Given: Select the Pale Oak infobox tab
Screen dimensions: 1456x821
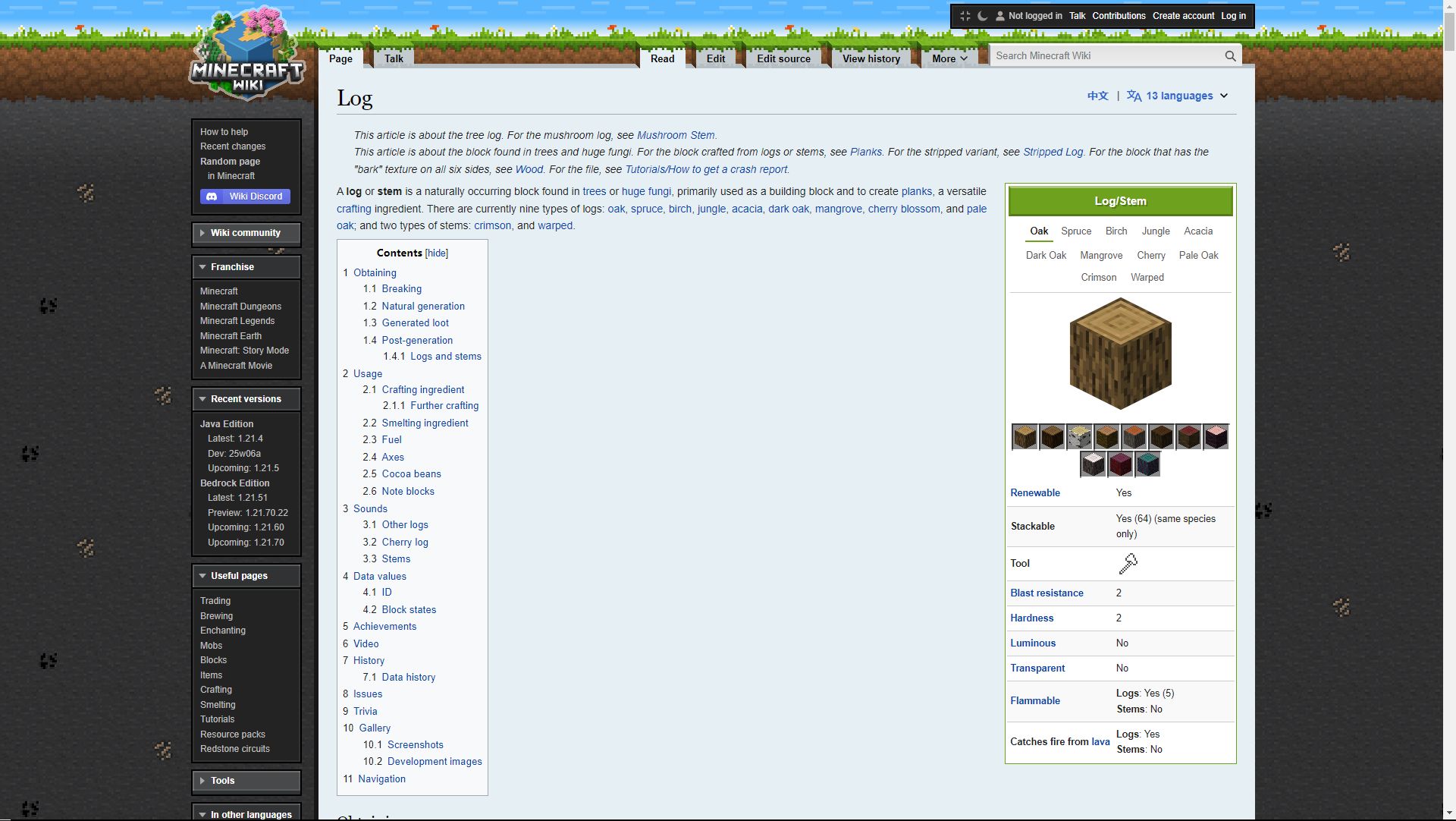Looking at the screenshot, I should point(1198,256).
